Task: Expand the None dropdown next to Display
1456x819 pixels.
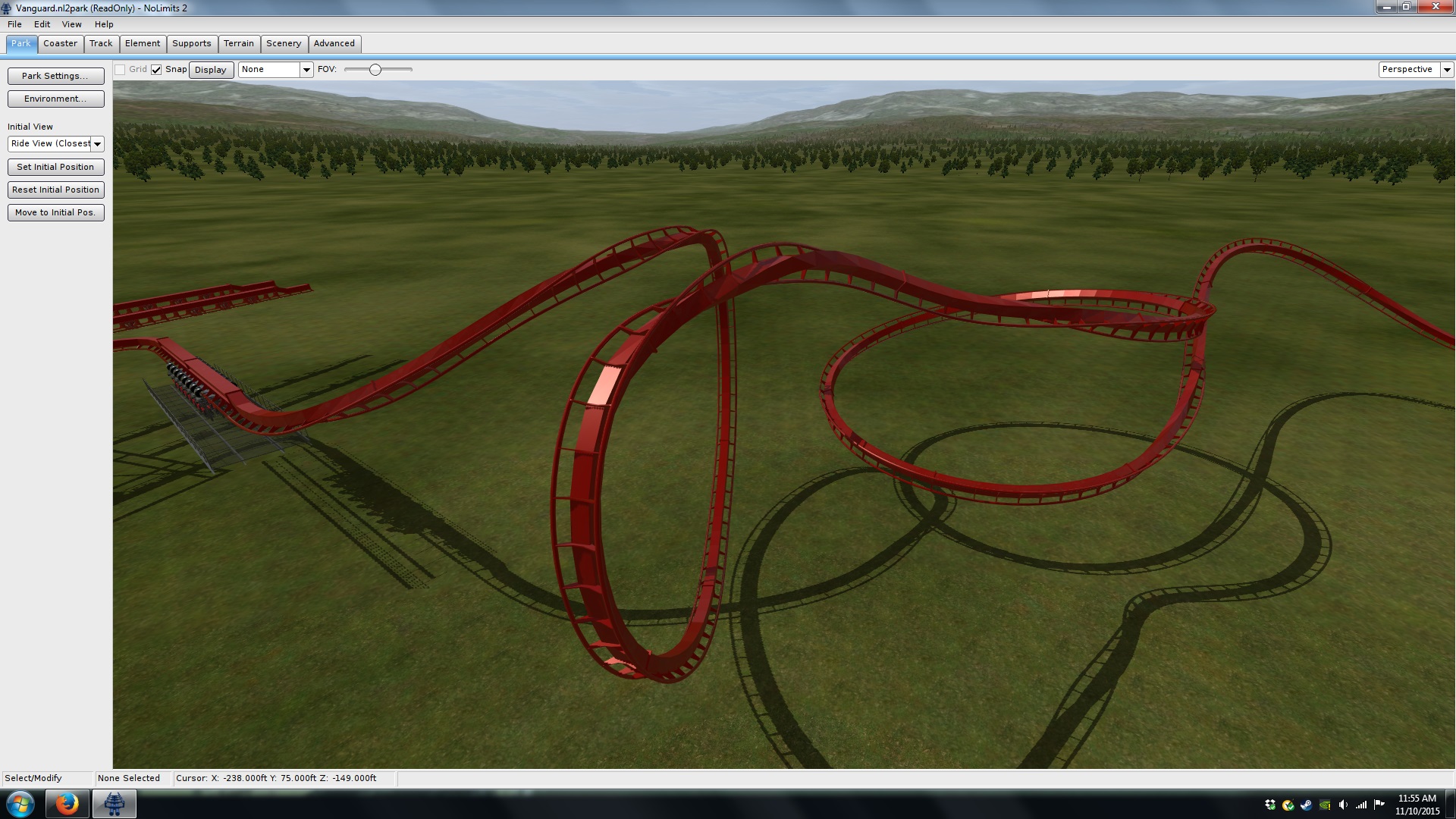Action: click(x=306, y=70)
